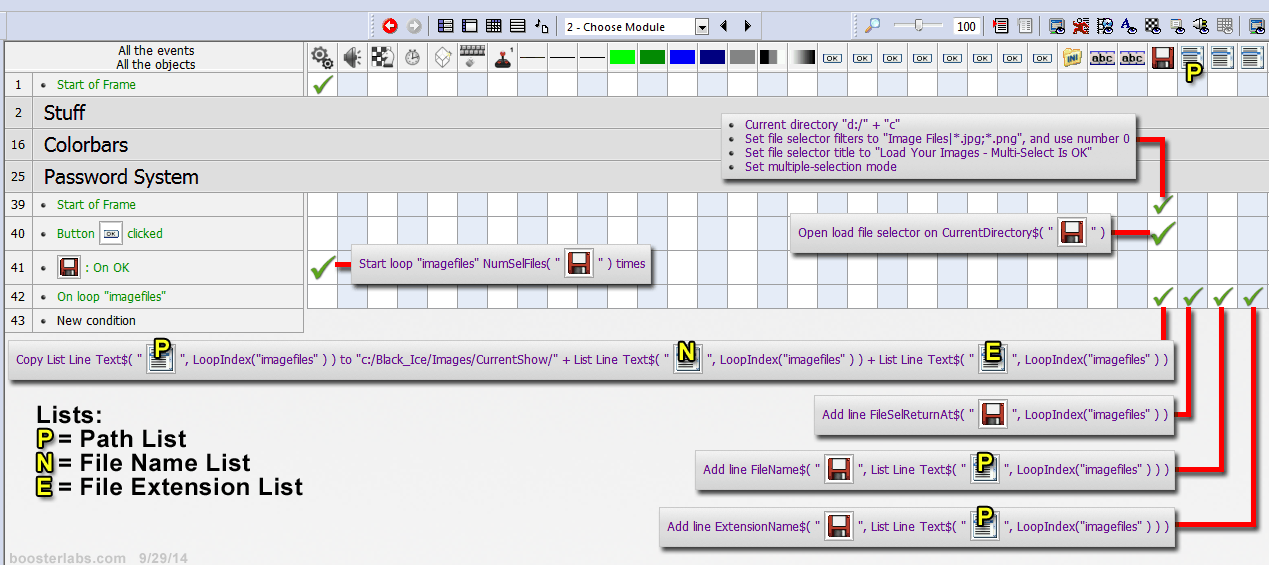Toggle the checkmark in event line 1
Image resolution: width=1269 pixels, height=565 pixels.
coord(322,85)
